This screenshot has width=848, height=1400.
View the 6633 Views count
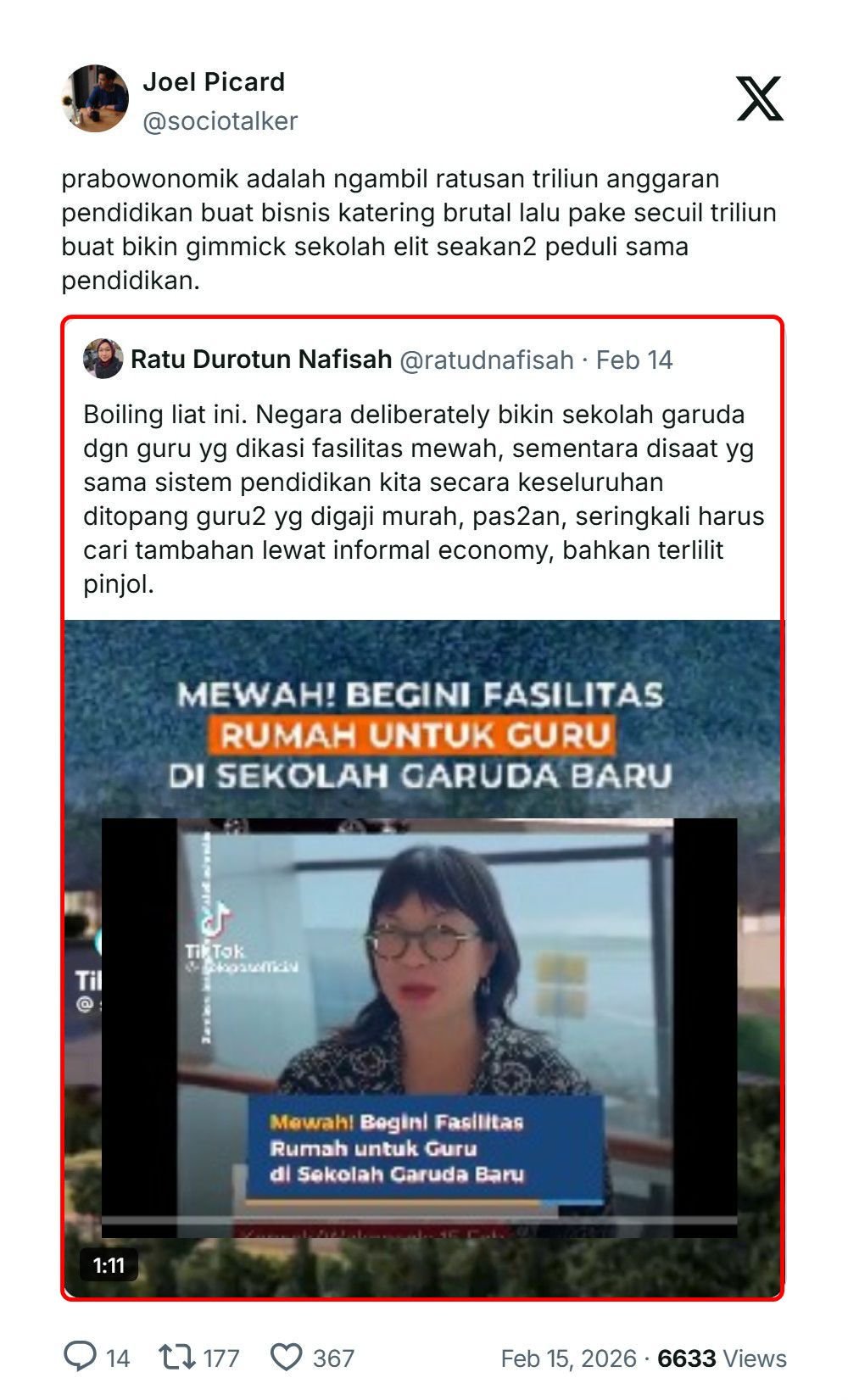pos(722,1358)
